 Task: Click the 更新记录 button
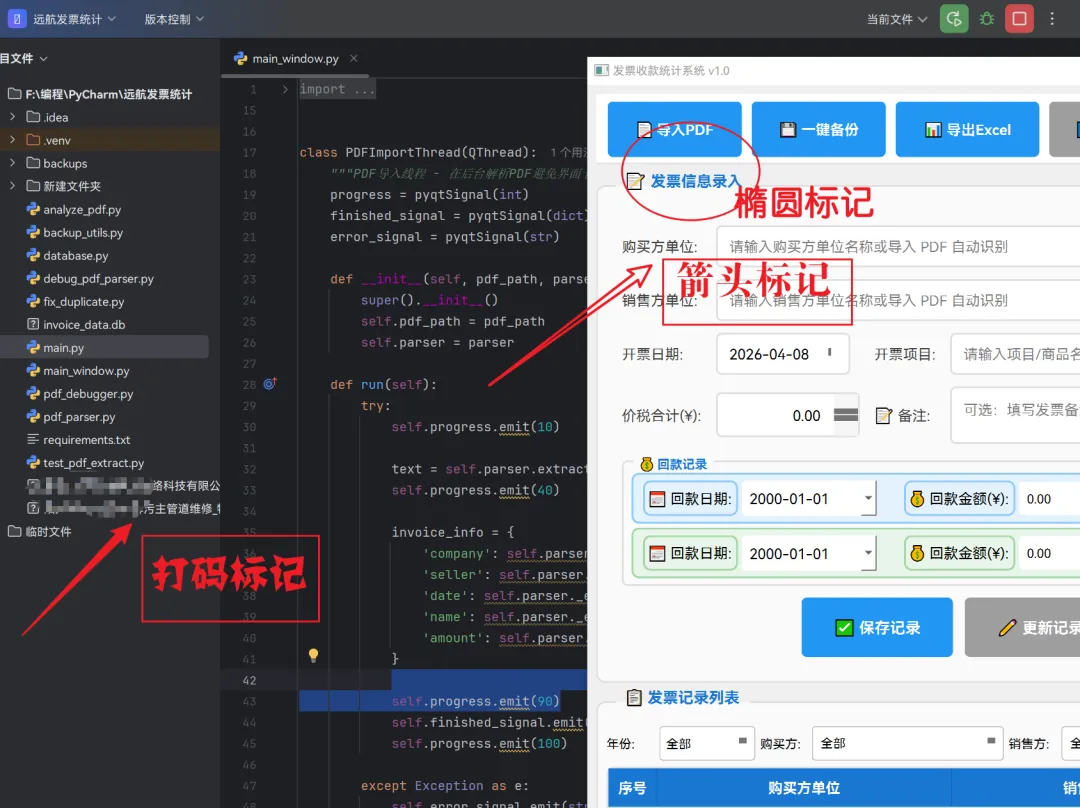[x=1023, y=628]
